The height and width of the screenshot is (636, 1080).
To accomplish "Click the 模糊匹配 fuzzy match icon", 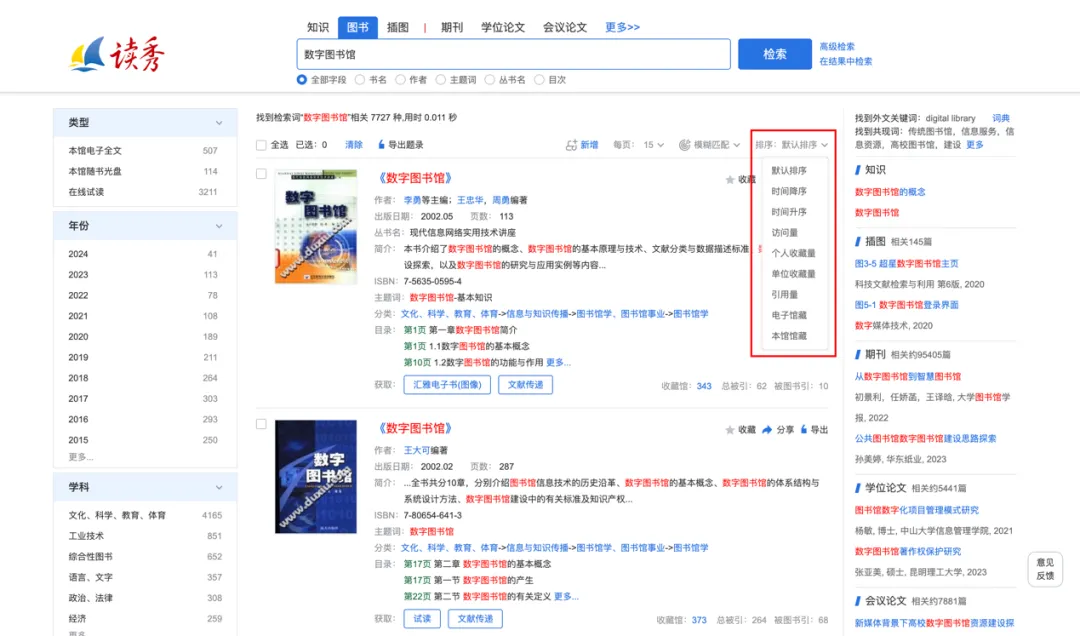I will (686, 145).
